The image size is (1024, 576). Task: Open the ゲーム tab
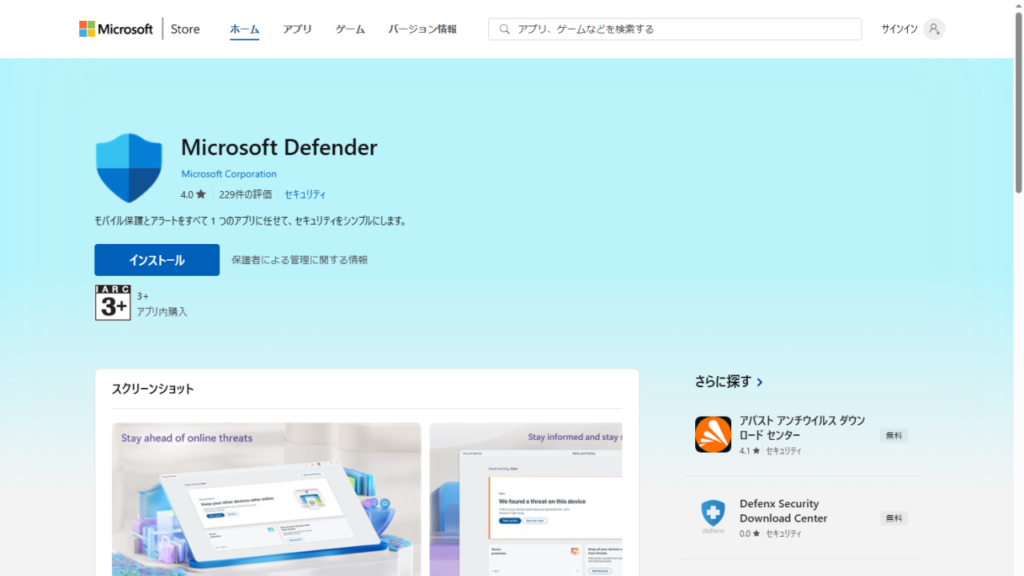click(350, 29)
